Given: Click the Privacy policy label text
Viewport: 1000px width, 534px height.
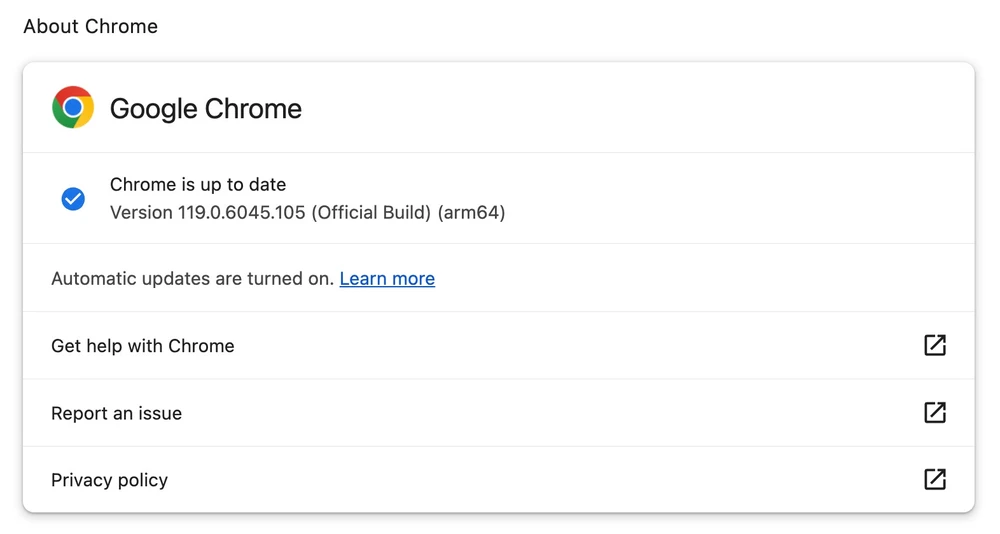Looking at the screenshot, I should tap(110, 480).
